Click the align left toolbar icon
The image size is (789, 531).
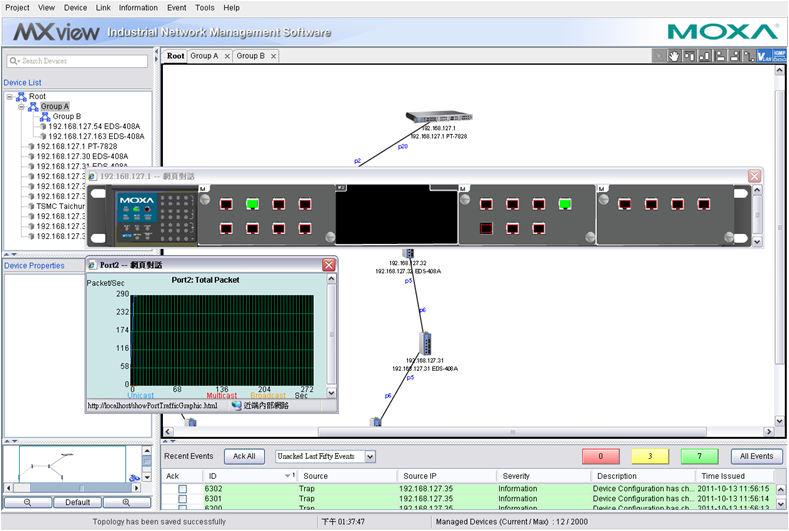pyautogui.click(x=720, y=56)
